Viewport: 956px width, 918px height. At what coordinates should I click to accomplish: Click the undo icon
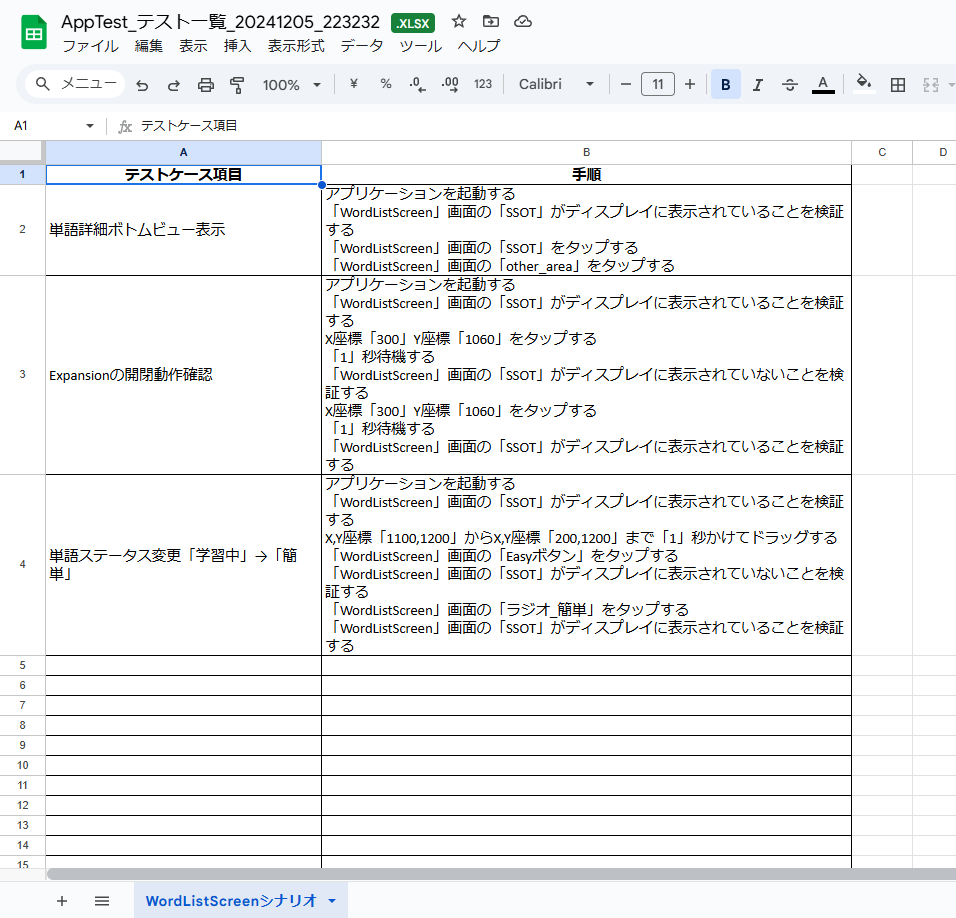[141, 84]
